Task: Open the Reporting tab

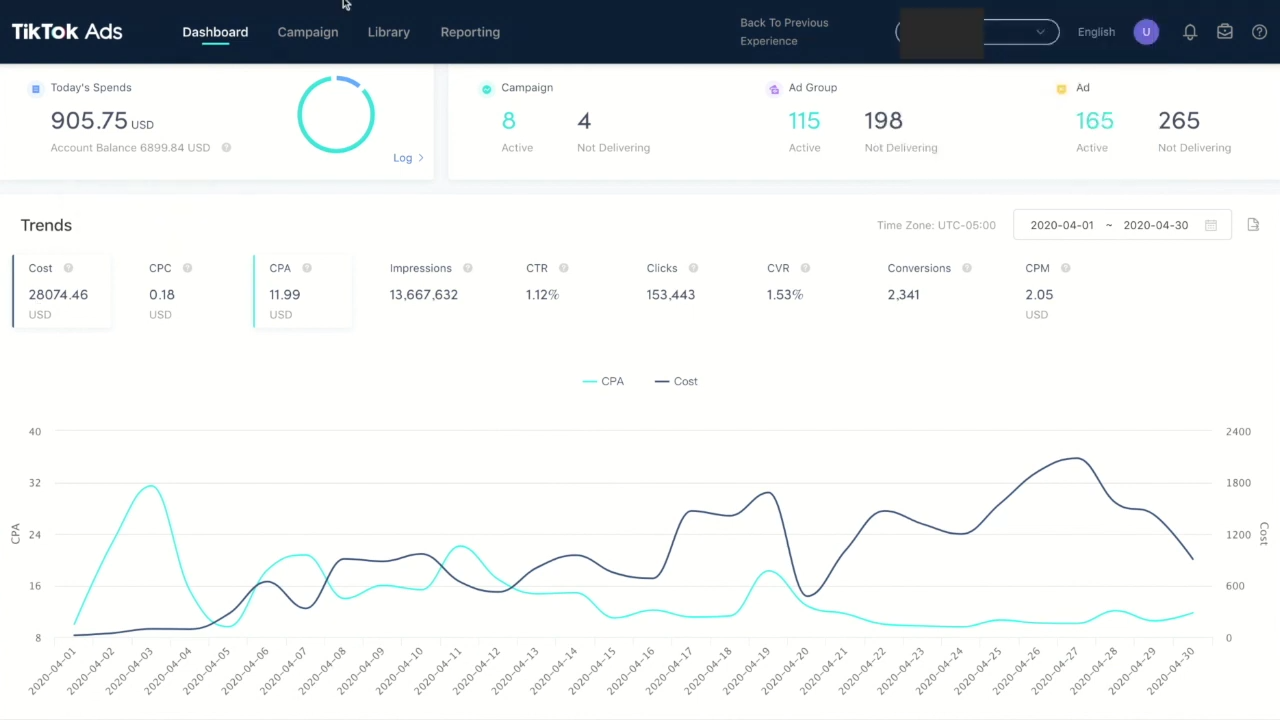Action: tap(470, 32)
